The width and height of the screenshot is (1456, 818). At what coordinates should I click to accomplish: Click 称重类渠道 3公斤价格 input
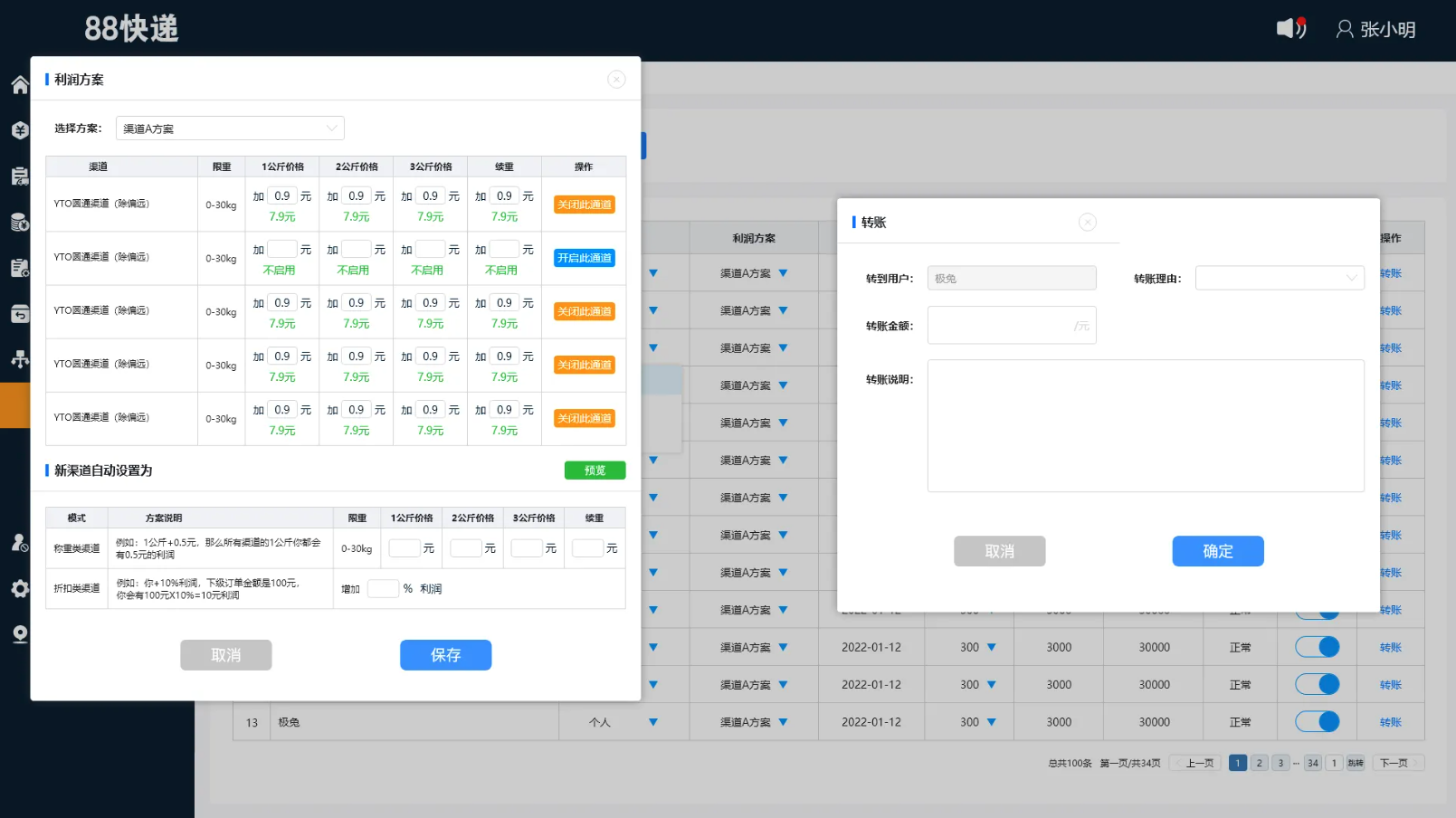[x=527, y=548]
